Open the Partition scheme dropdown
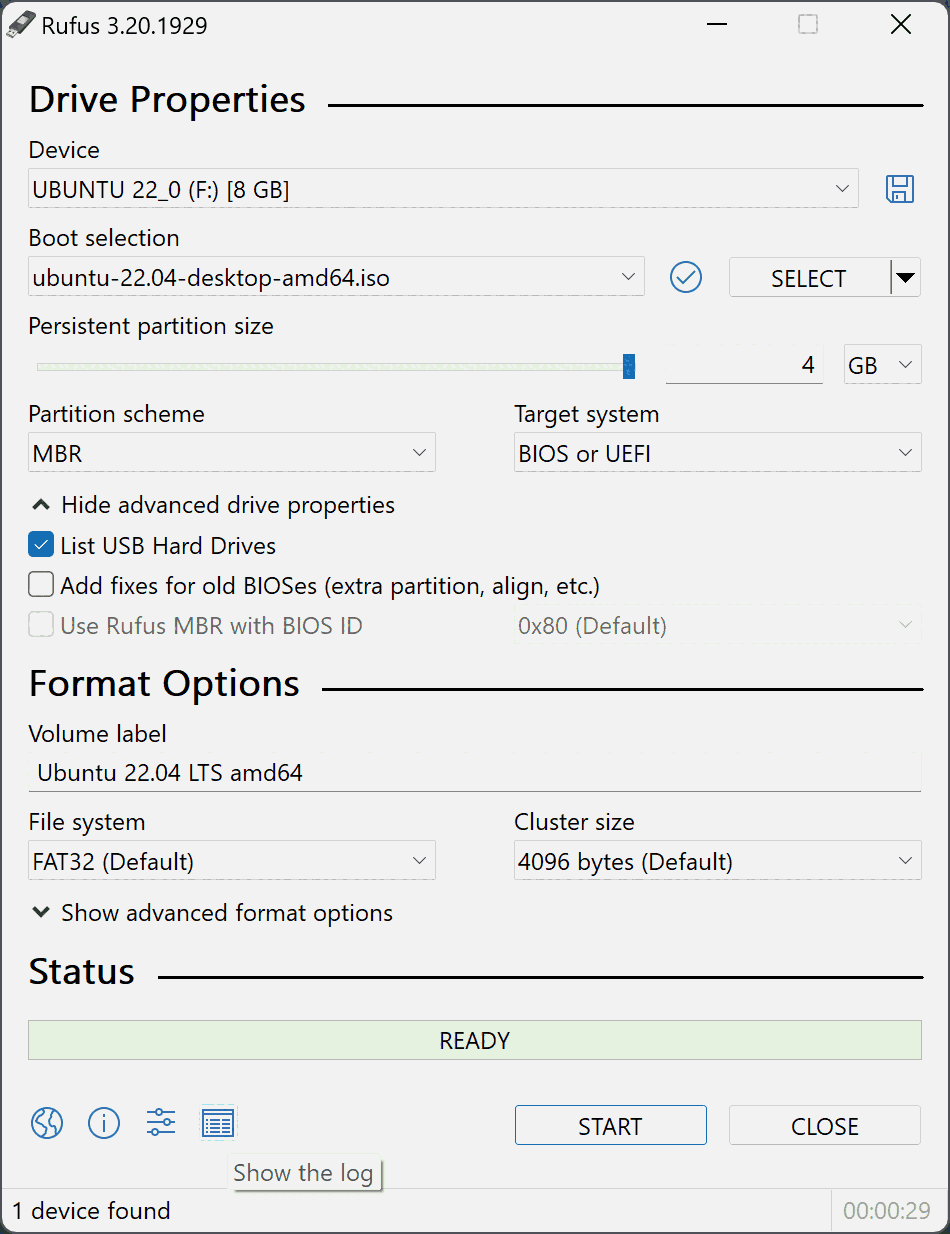This screenshot has height=1234, width=950. [x=231, y=452]
